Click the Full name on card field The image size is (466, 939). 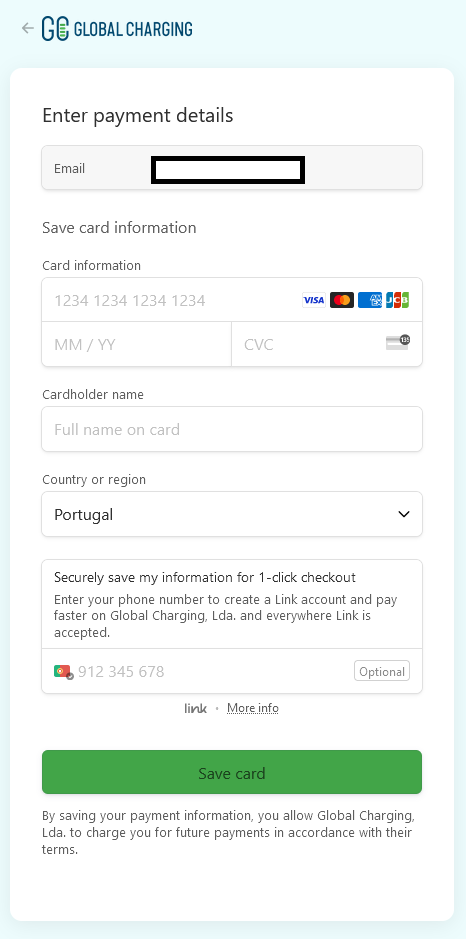[x=232, y=429]
